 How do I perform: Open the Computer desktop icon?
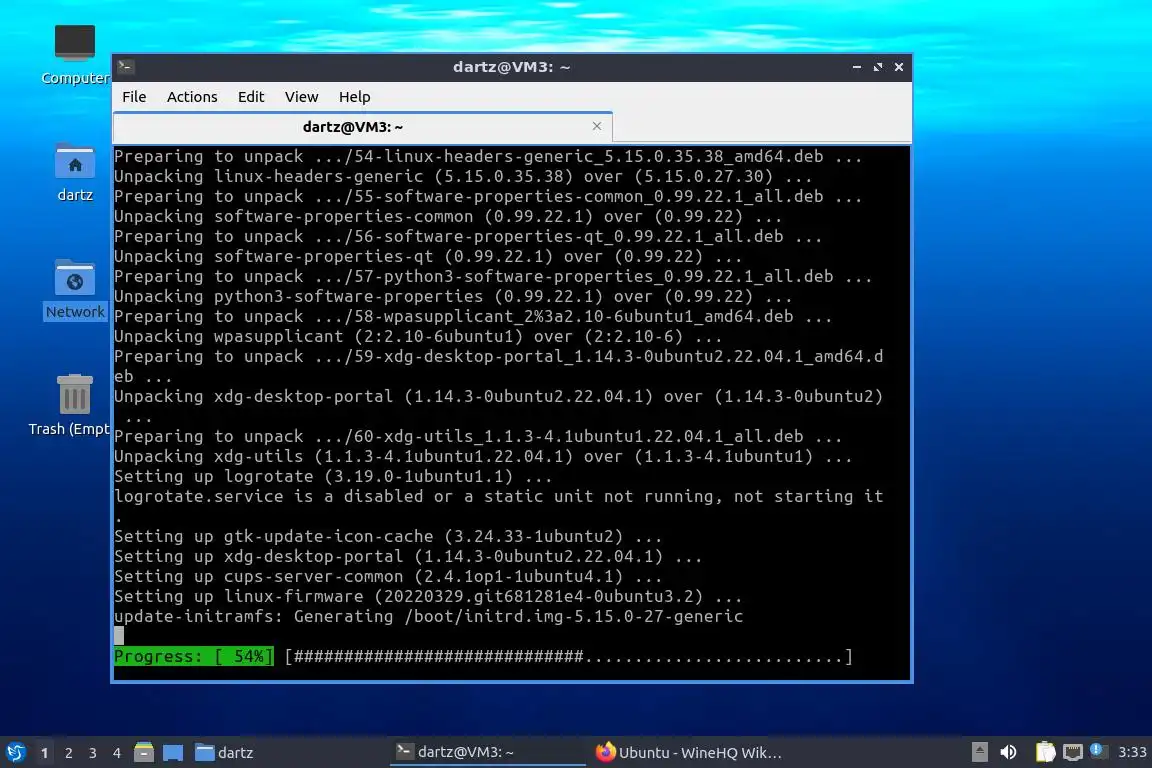[x=75, y=54]
